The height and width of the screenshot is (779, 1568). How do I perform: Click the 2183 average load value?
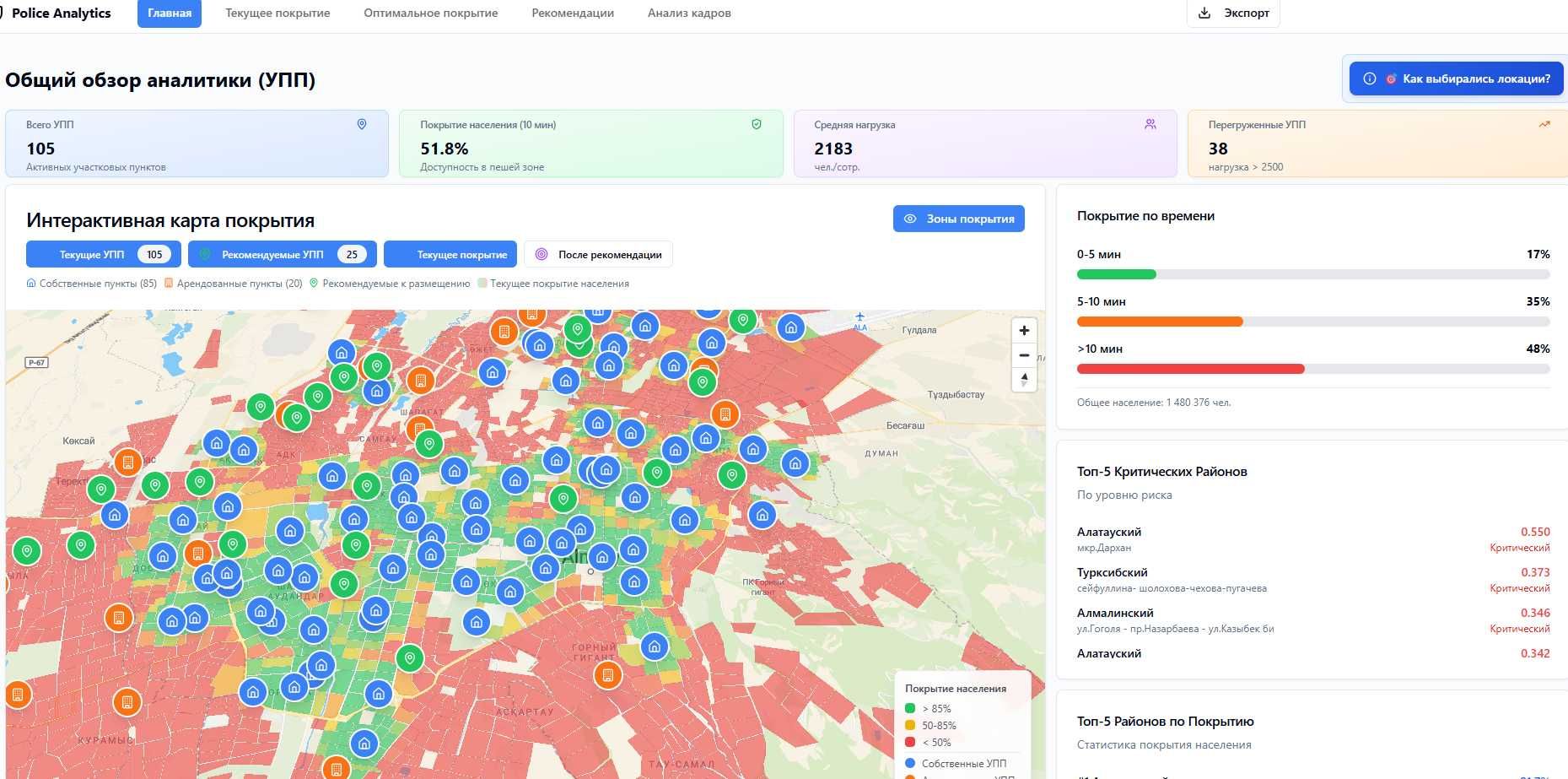click(833, 149)
